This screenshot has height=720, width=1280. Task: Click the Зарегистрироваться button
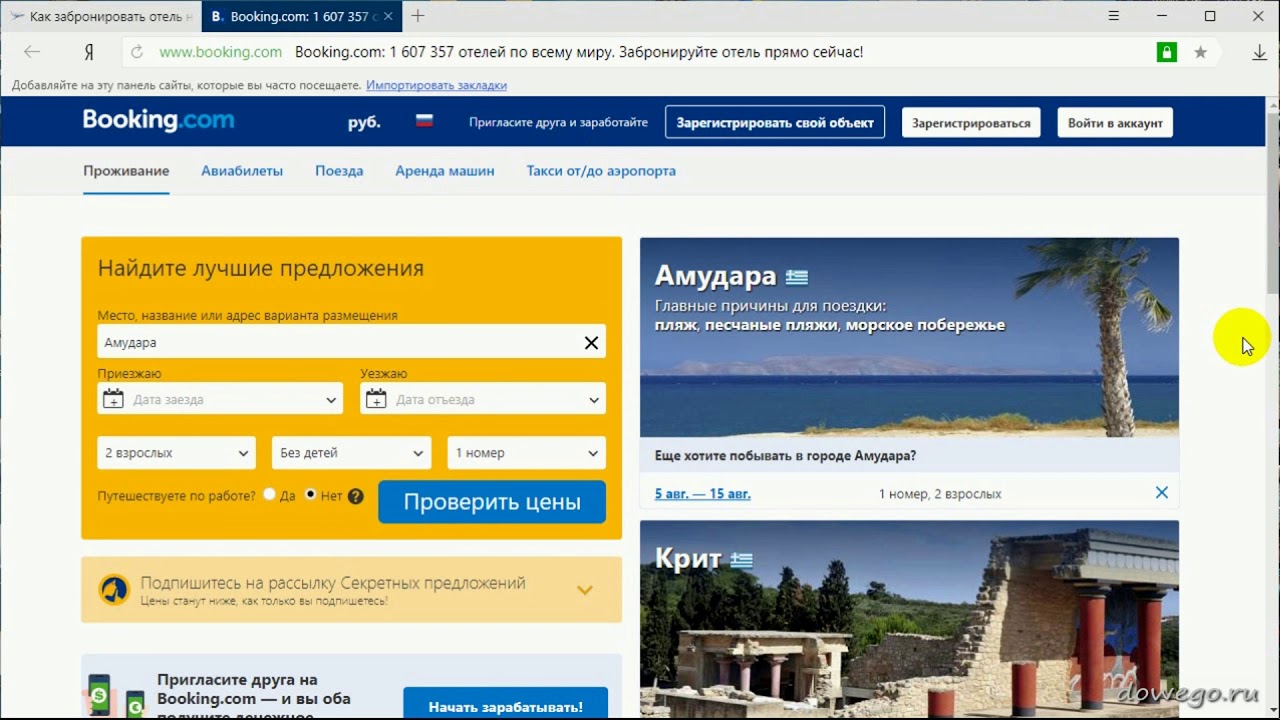point(971,123)
